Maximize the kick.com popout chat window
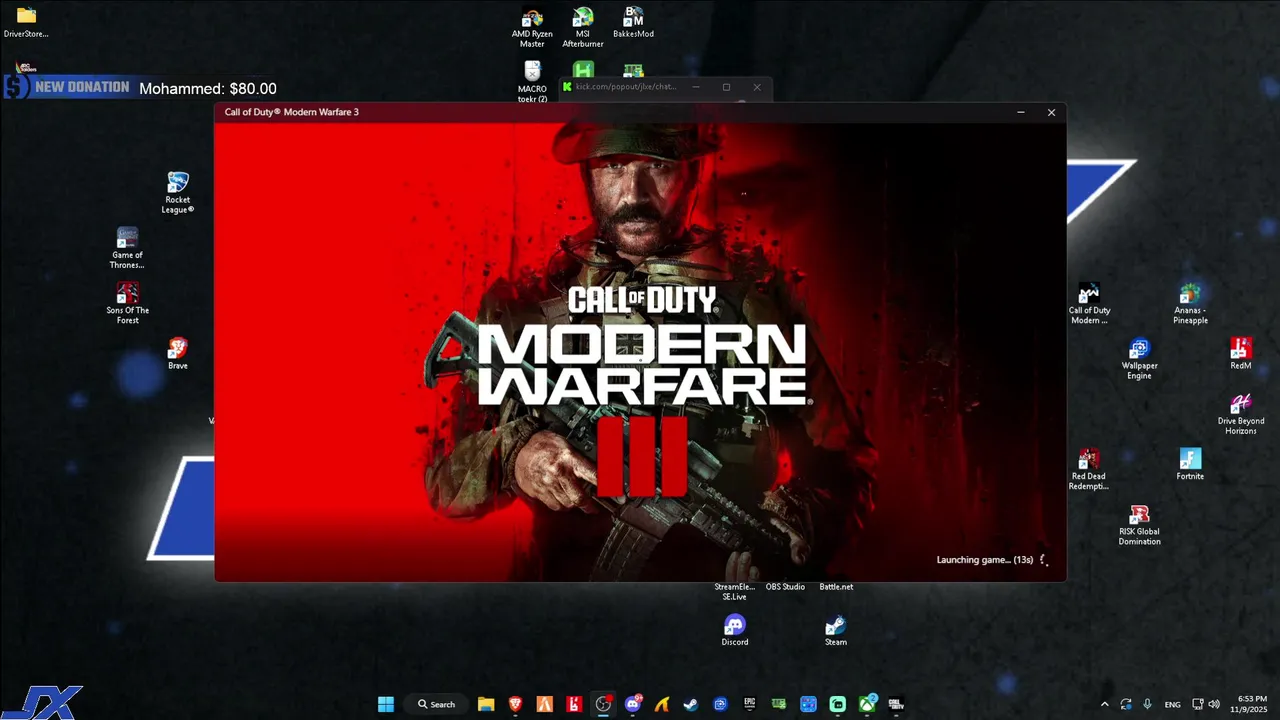 point(727,87)
